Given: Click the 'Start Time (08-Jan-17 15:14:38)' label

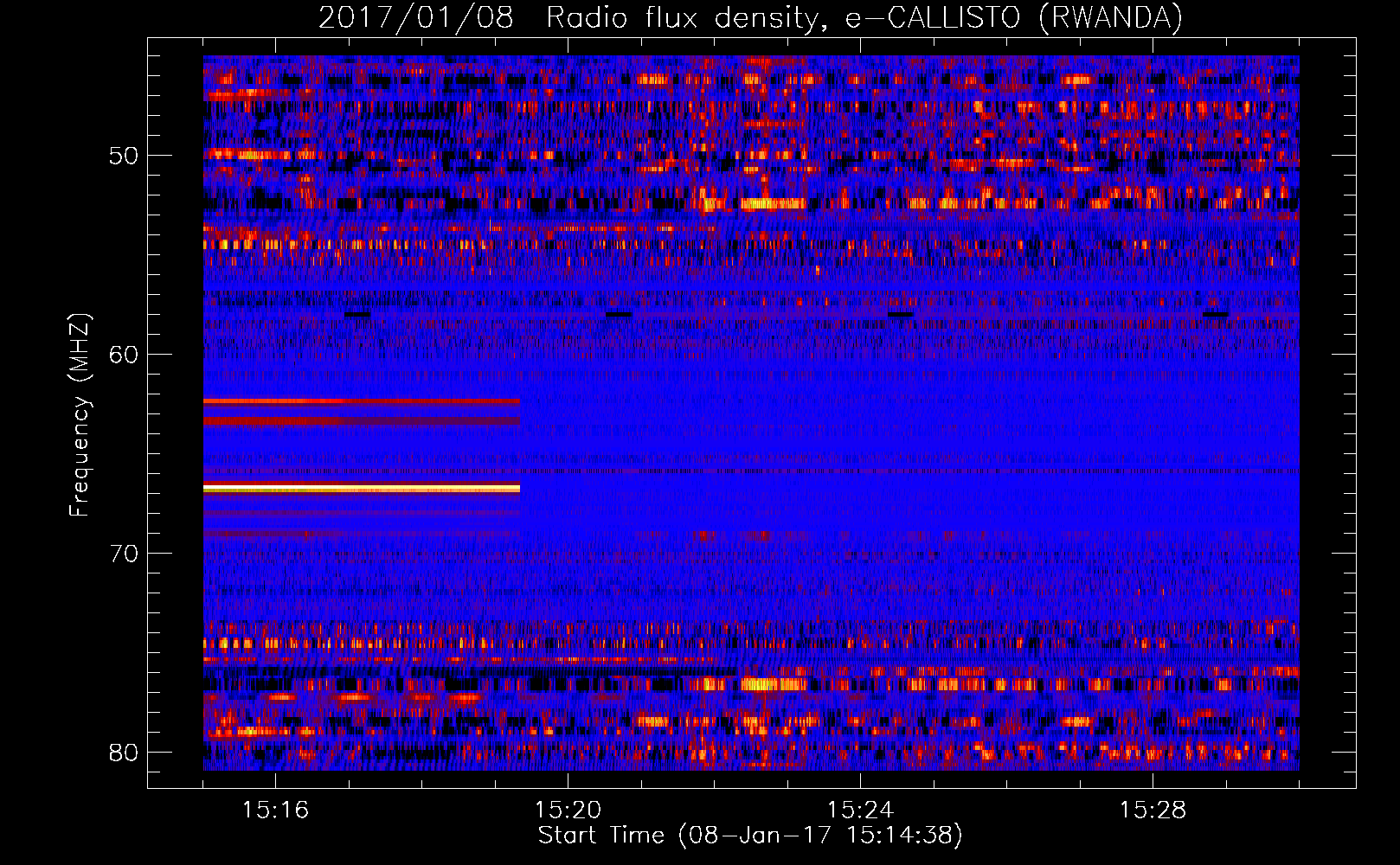Looking at the screenshot, I should [x=750, y=836].
